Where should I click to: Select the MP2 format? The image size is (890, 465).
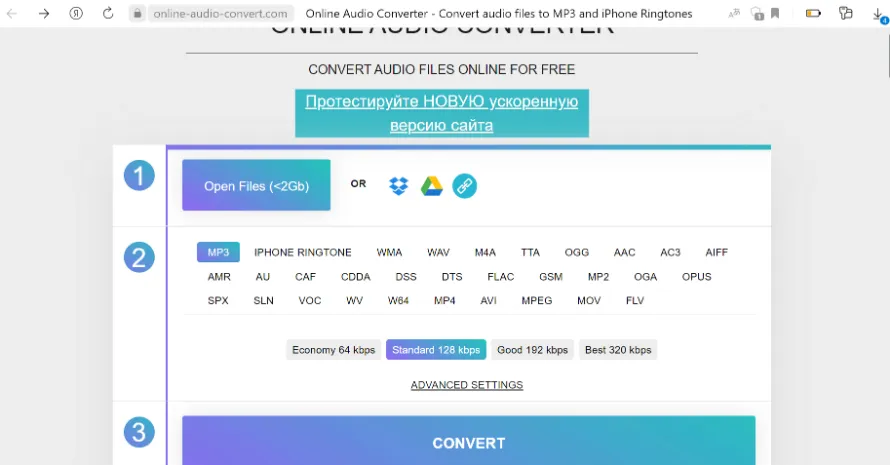[598, 277]
